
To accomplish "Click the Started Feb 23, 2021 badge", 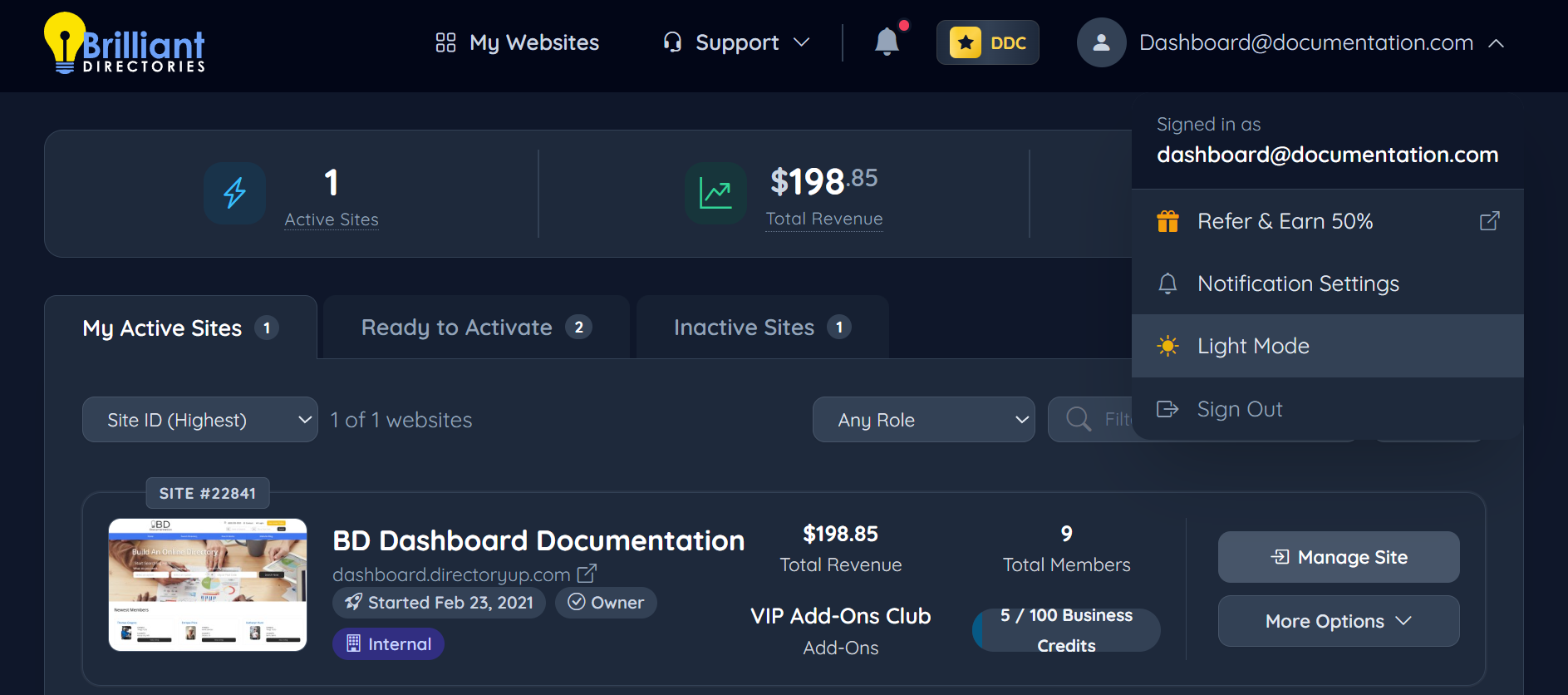I will pyautogui.click(x=439, y=603).
